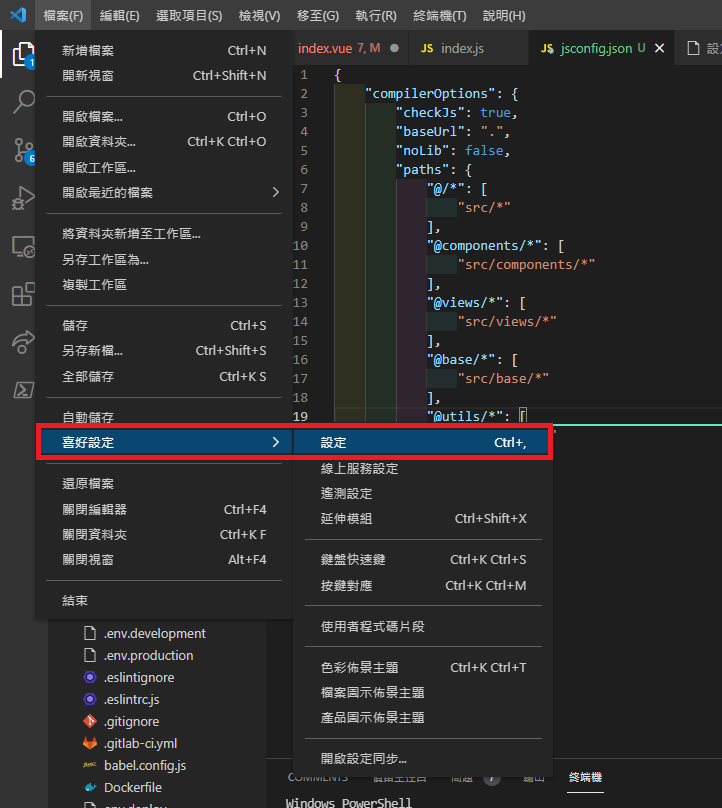Open the Search view icon
Viewport: 722px width, 808px height.
pyautogui.click(x=22, y=101)
